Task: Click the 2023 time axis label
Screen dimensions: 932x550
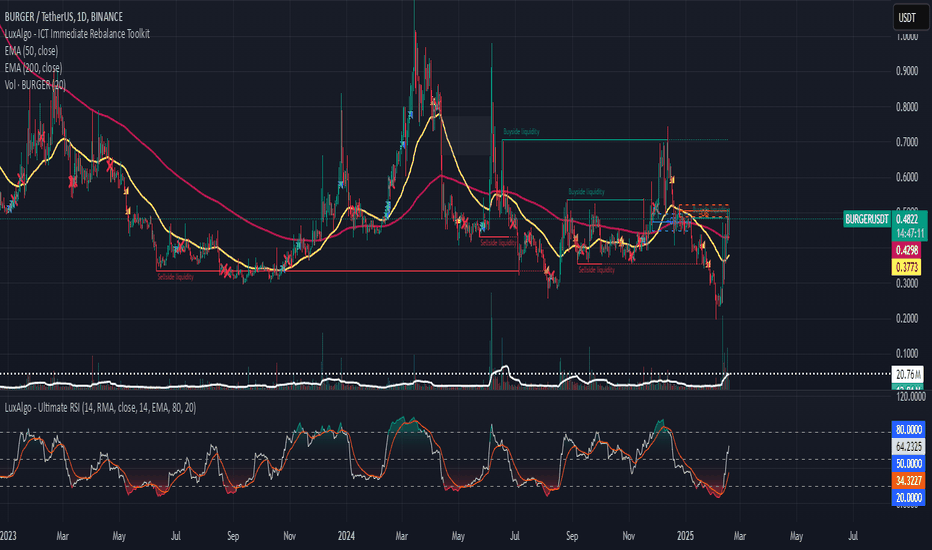Action: (8, 536)
